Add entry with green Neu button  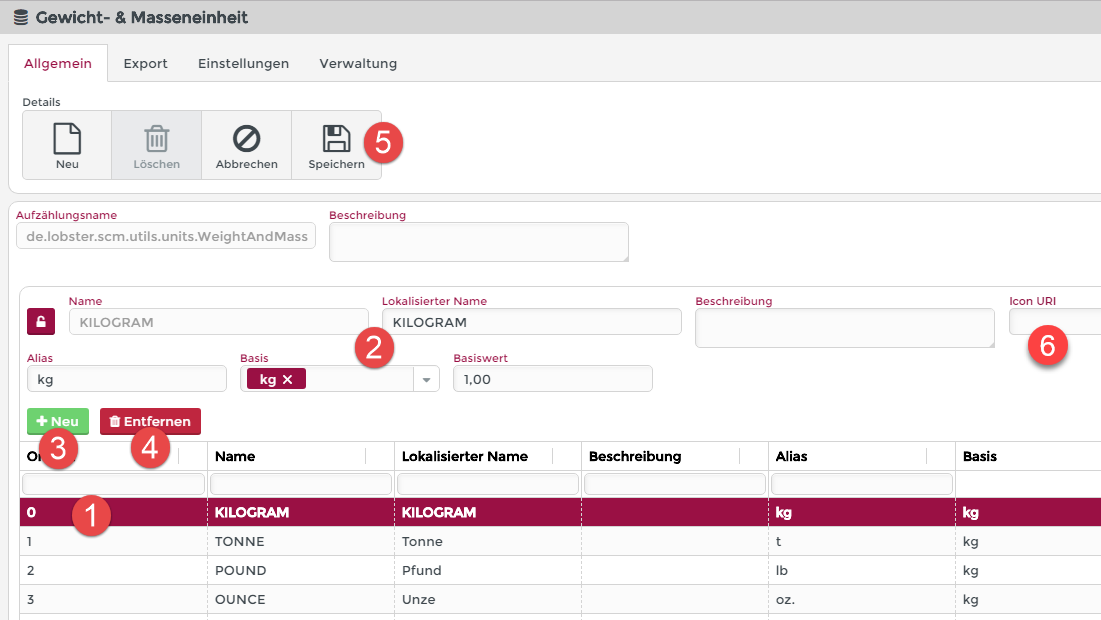[58, 421]
